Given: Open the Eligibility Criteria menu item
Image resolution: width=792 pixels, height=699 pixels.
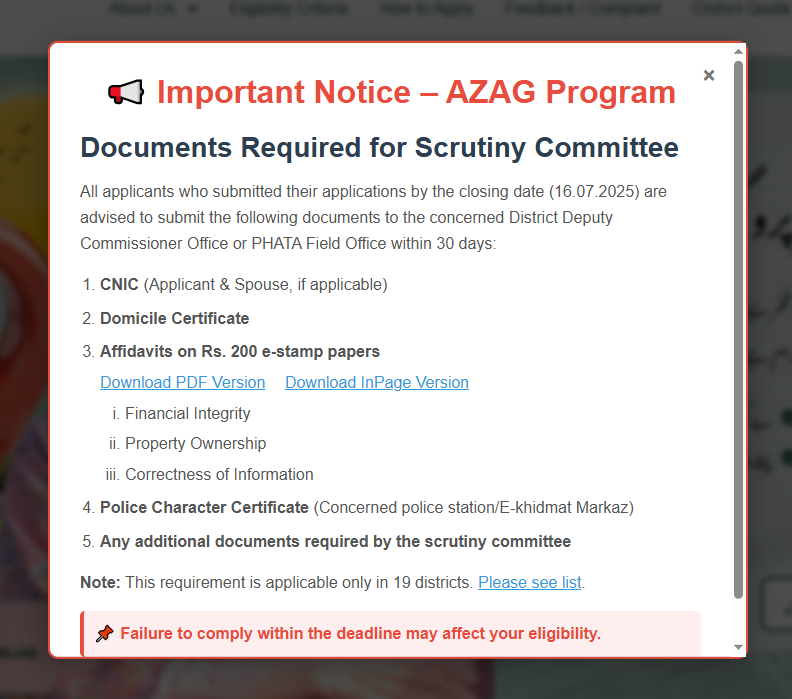Looking at the screenshot, I should pyautogui.click(x=289, y=9).
